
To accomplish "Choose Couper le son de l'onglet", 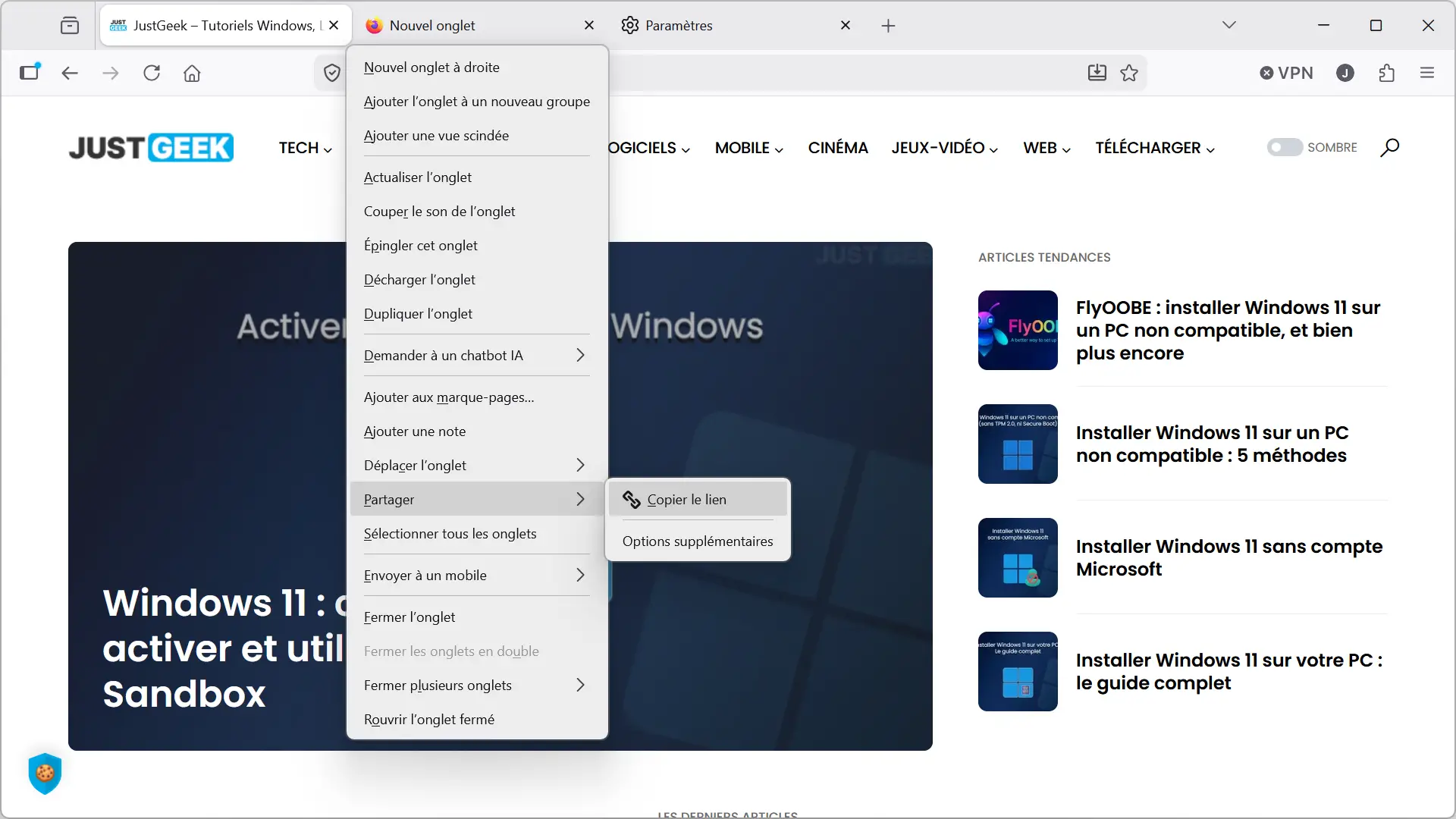I will pyautogui.click(x=477, y=211).
